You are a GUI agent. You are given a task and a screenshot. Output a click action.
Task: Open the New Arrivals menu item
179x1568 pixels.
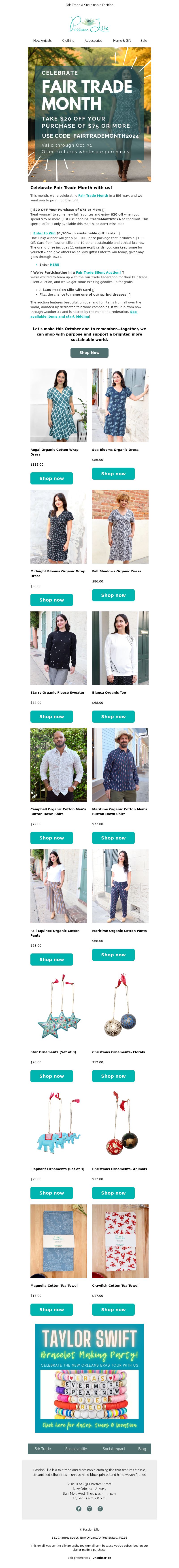coord(43,41)
